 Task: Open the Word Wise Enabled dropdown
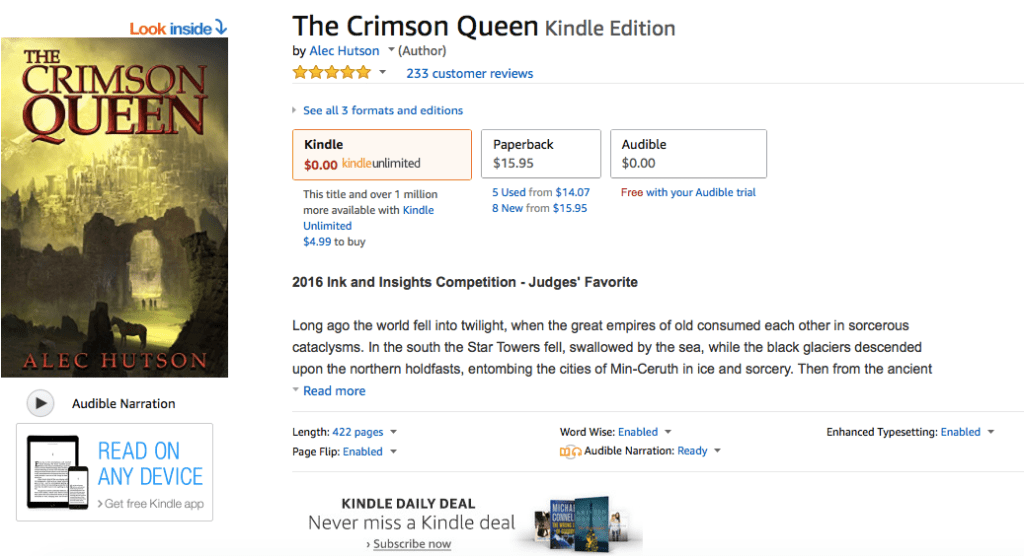(667, 432)
